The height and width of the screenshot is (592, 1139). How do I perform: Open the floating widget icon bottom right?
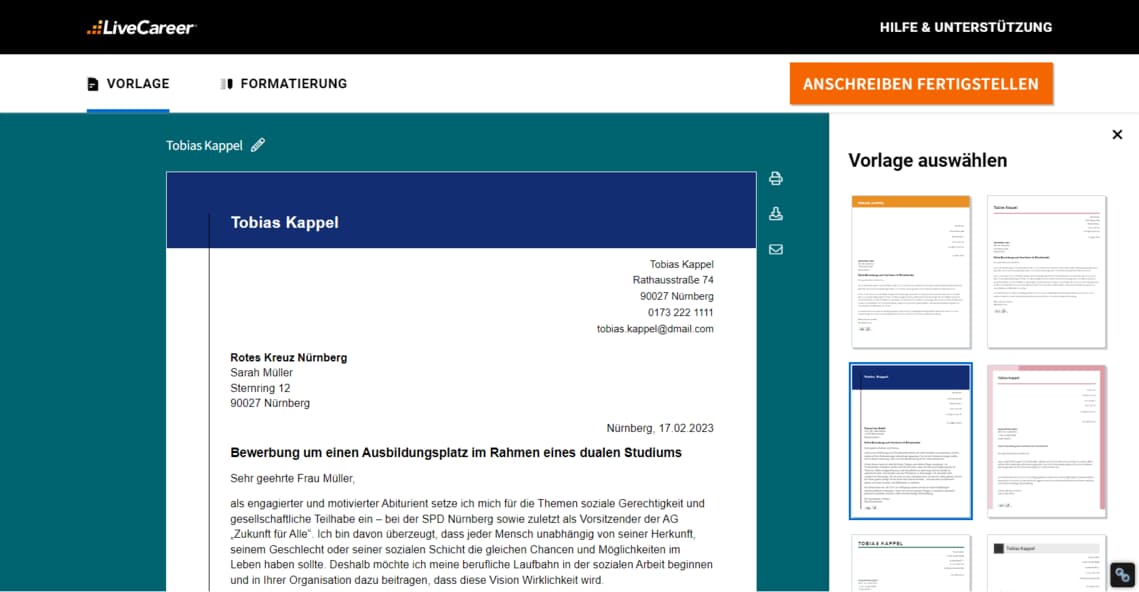click(x=1122, y=575)
